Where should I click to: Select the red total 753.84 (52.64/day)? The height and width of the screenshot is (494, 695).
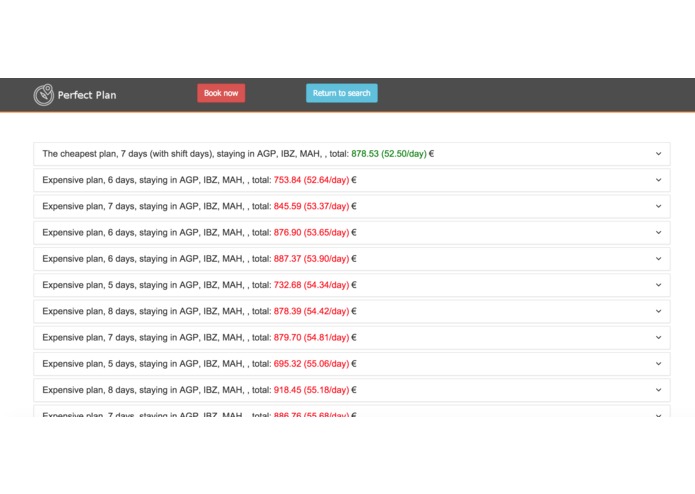click(x=311, y=180)
